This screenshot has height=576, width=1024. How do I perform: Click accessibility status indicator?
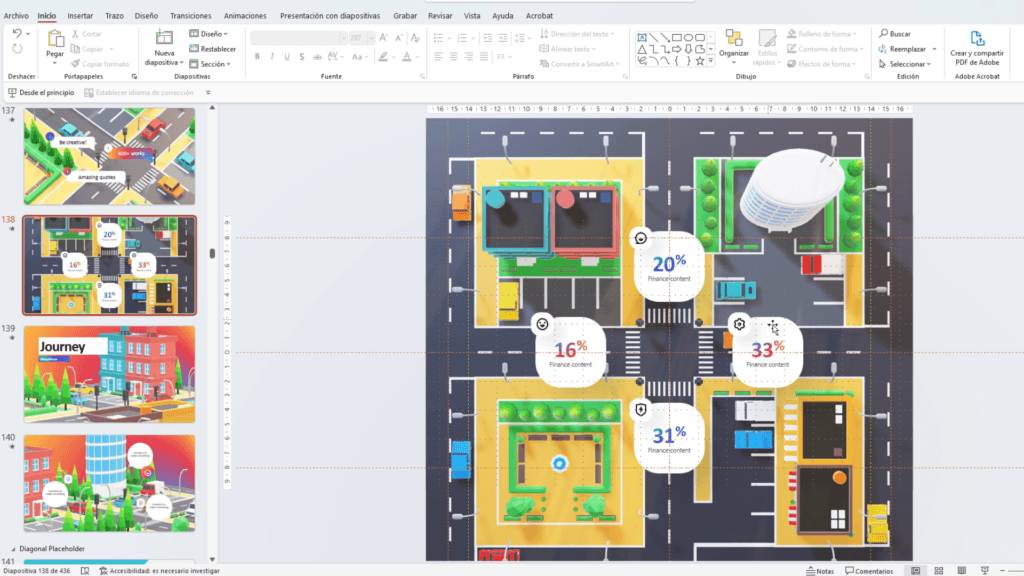[x=159, y=571]
